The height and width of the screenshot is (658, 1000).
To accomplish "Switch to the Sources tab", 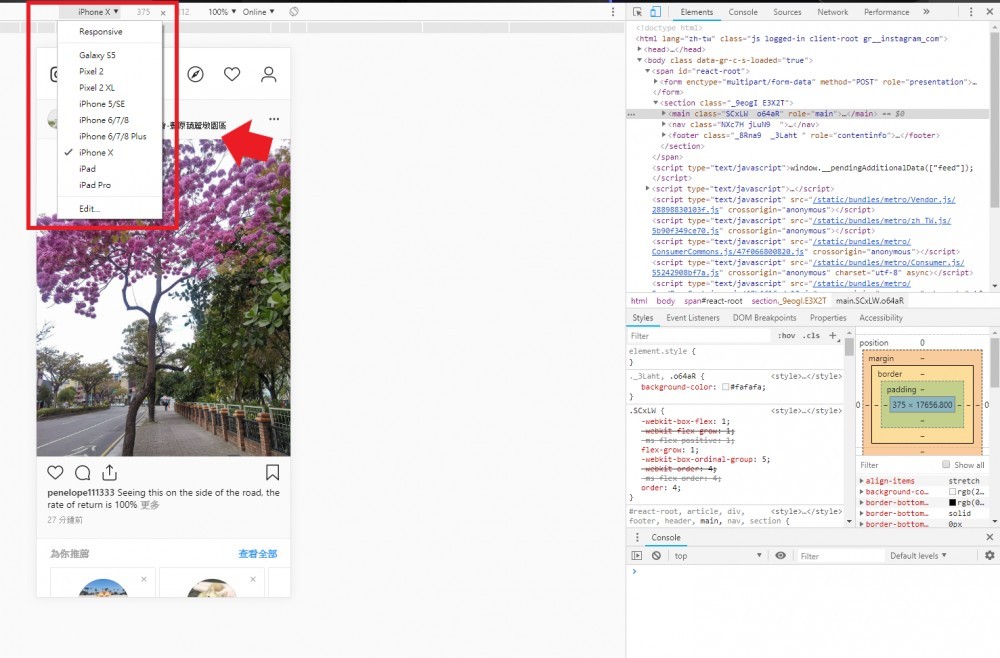I will (x=787, y=11).
